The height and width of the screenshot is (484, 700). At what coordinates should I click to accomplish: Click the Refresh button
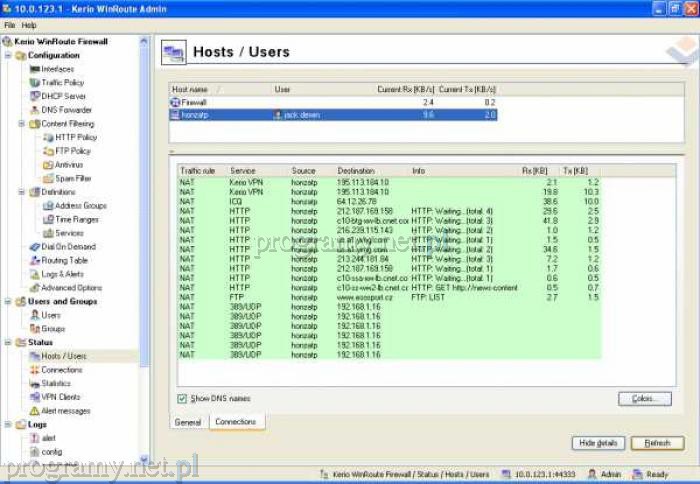click(657, 443)
